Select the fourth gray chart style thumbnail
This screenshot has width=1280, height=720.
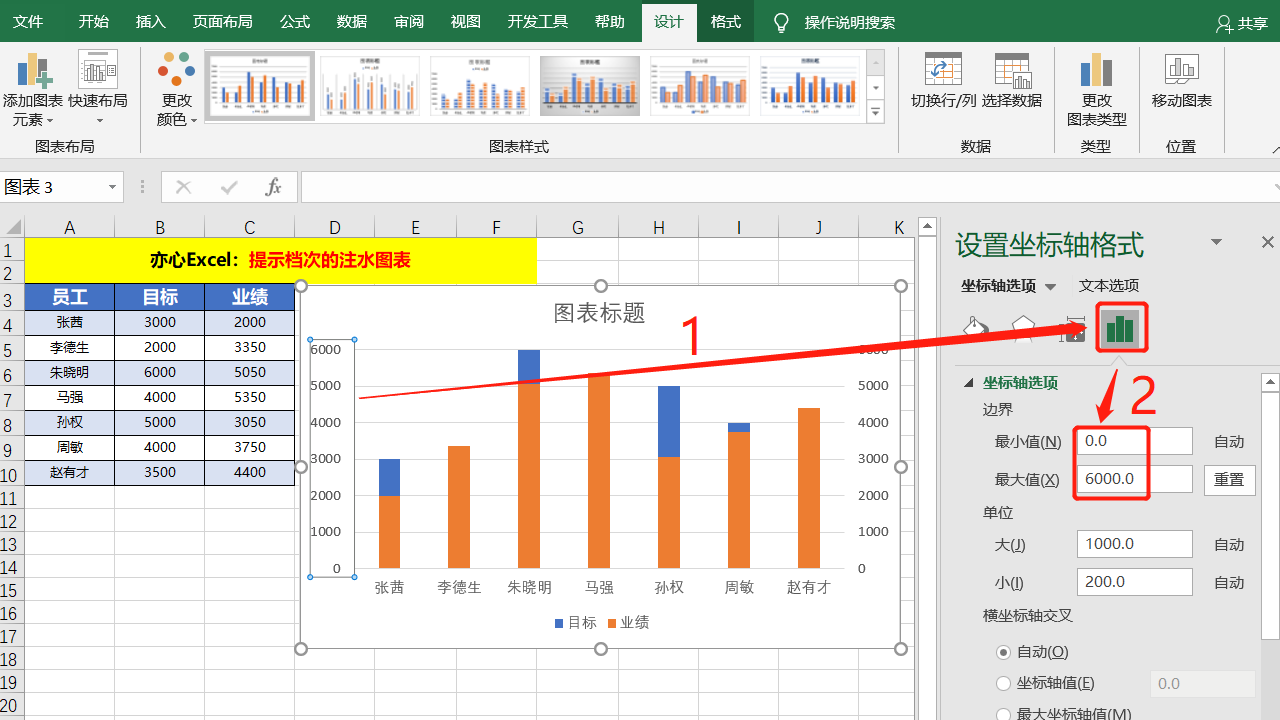click(x=590, y=87)
